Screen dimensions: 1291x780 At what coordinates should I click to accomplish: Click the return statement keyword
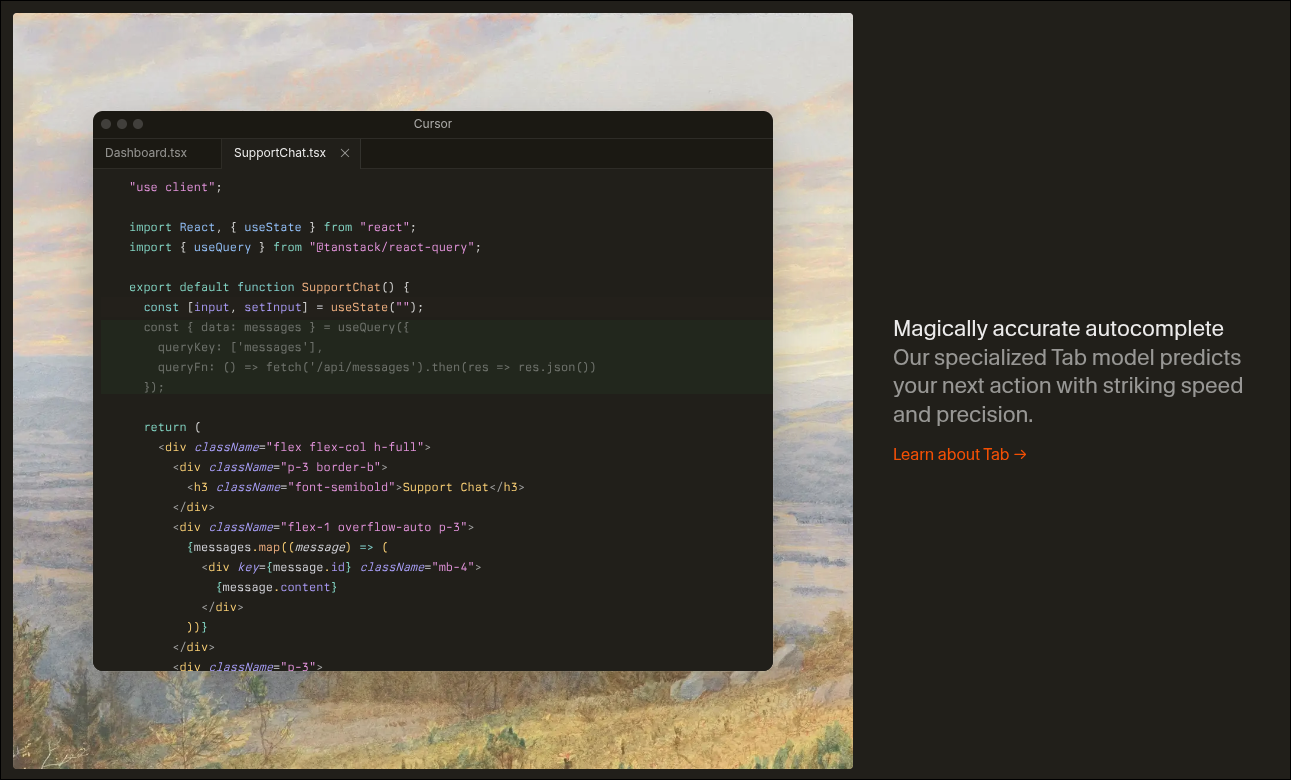(x=165, y=427)
